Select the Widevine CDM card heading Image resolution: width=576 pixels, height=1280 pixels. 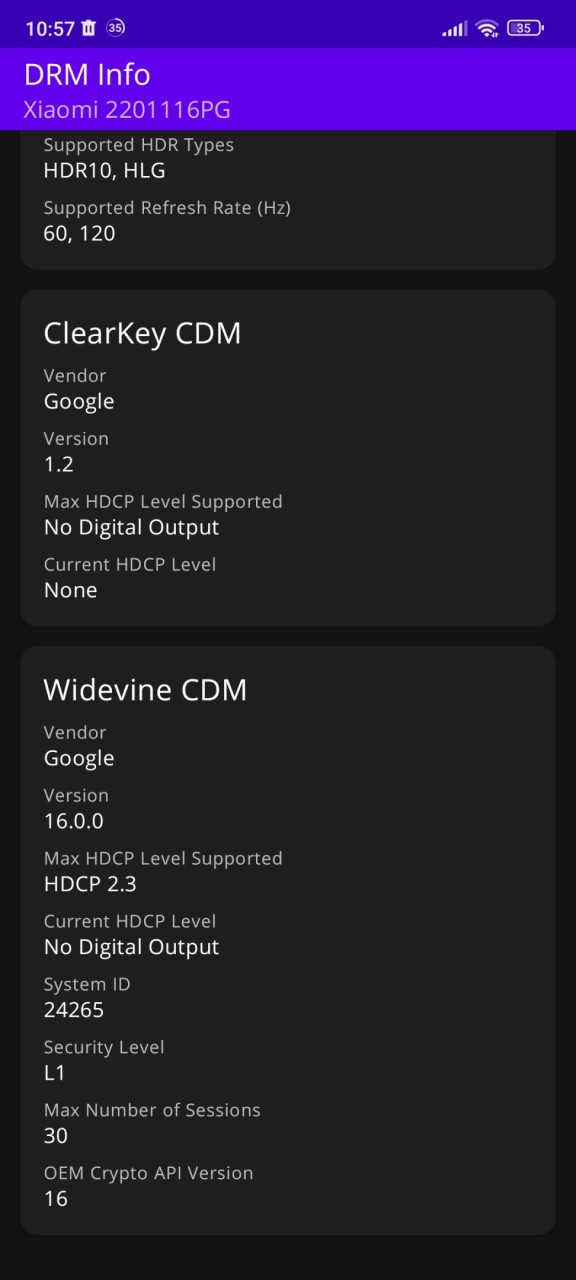tap(145, 690)
